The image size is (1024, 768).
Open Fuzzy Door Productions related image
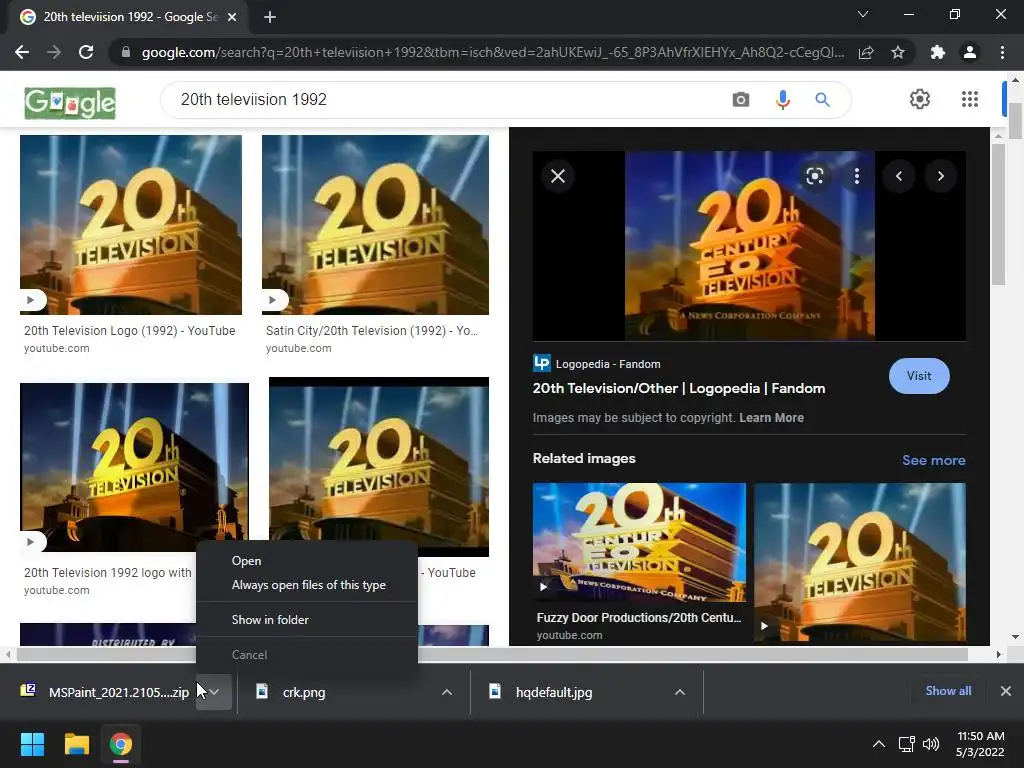tap(639, 543)
